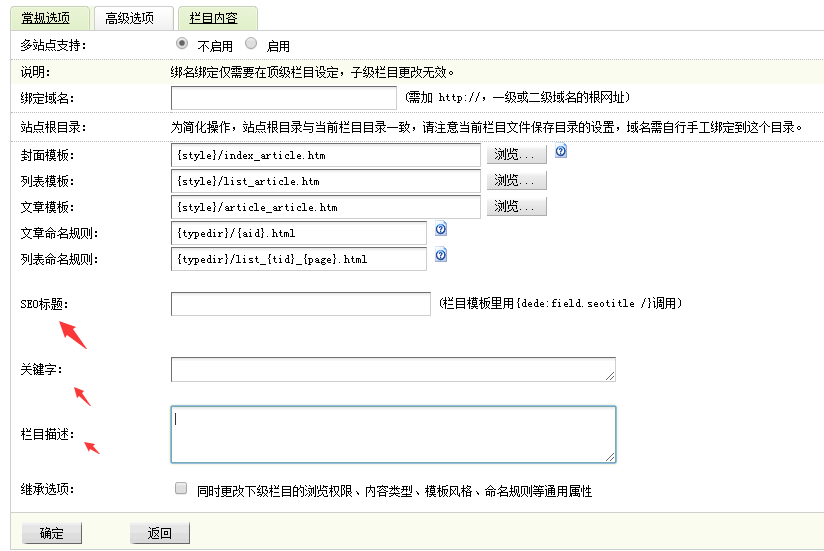Image resolution: width=824 pixels, height=551 pixels.
Task: Switch to the 常规选项 tab
Action: (x=50, y=18)
